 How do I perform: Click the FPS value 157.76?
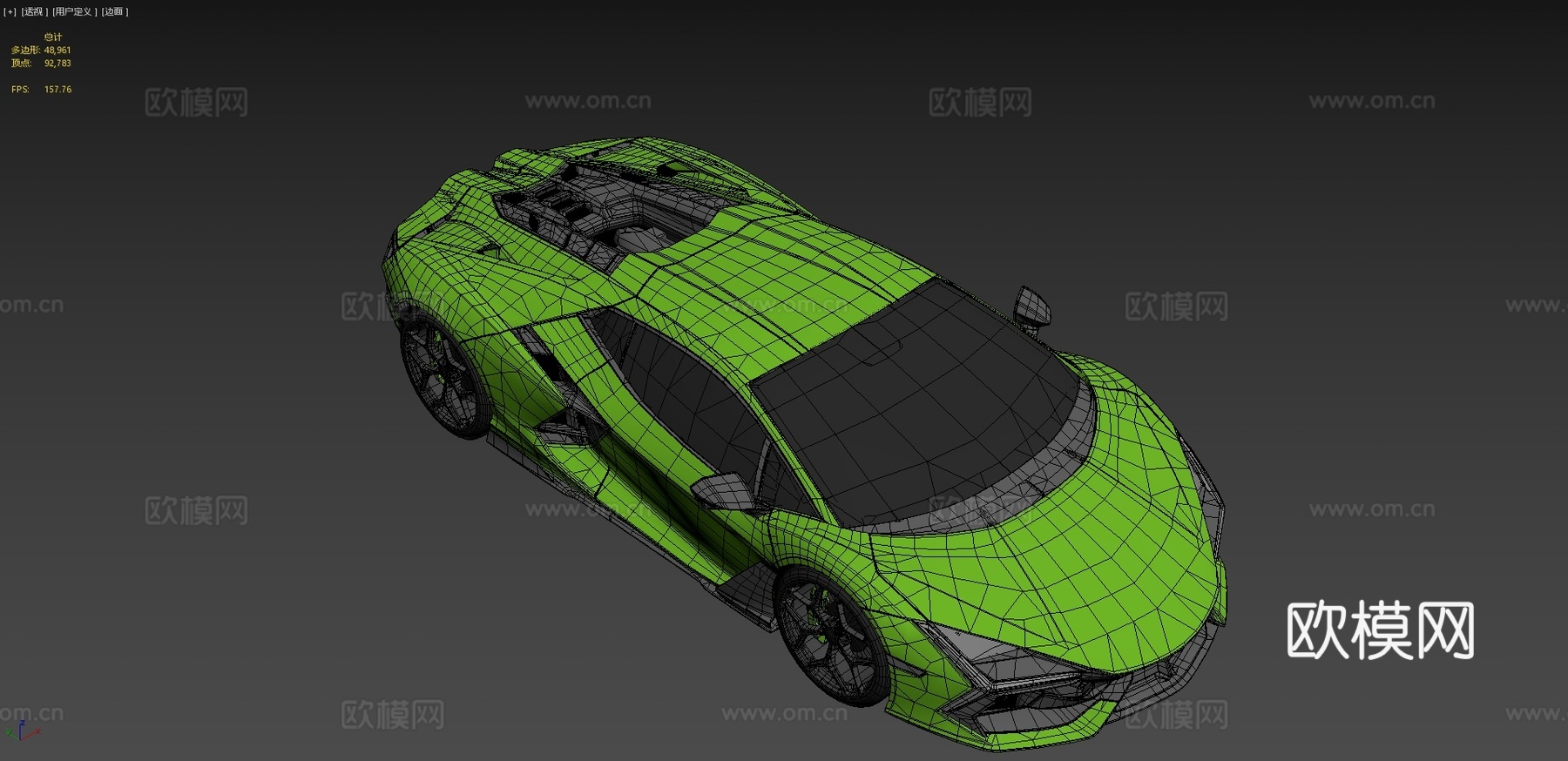57,90
